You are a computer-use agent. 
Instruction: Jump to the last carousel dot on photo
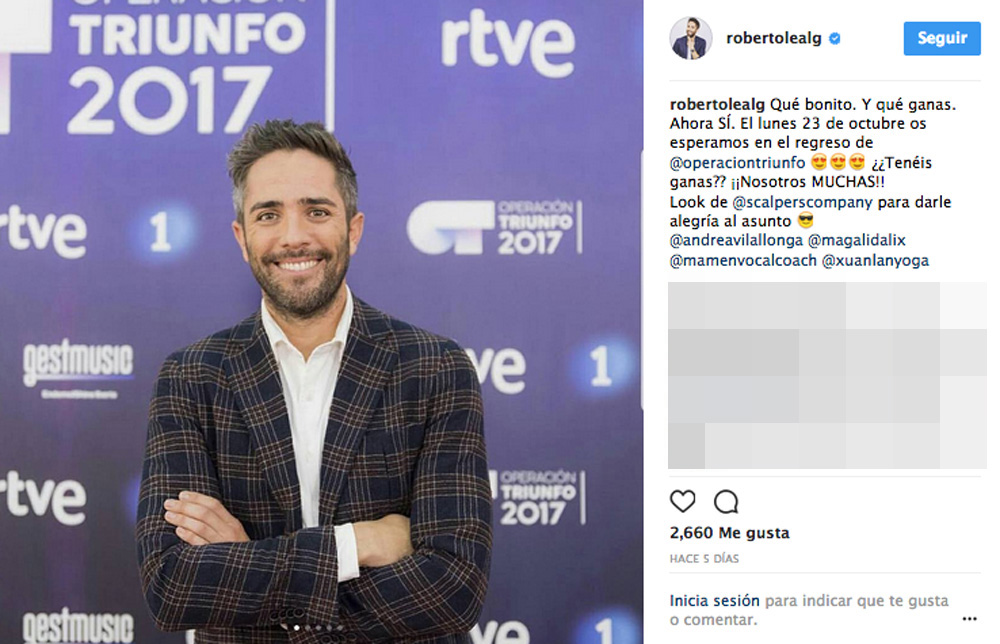pyautogui.click(x=340, y=627)
